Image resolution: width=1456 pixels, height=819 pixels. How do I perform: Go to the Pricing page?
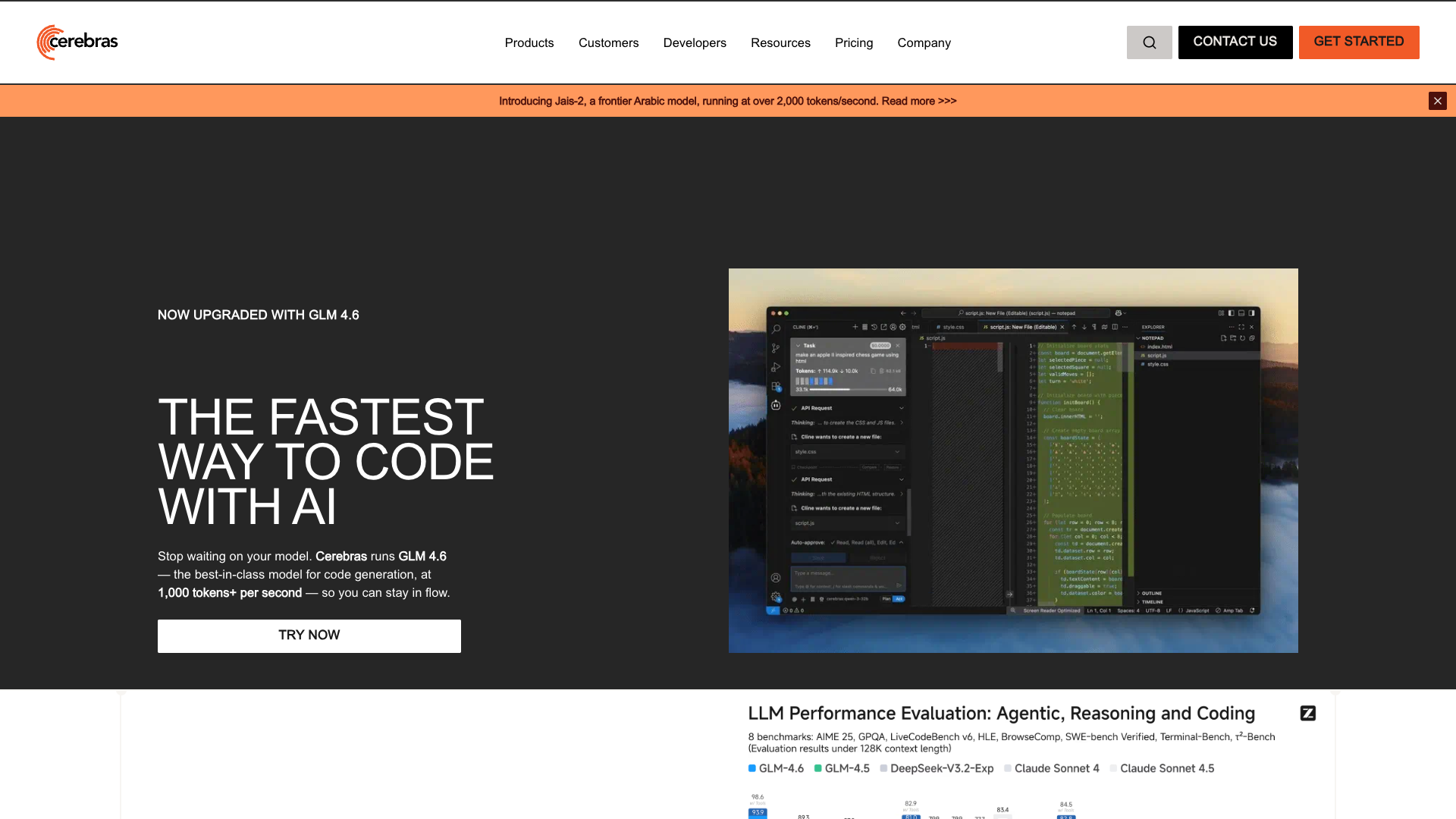click(x=854, y=42)
